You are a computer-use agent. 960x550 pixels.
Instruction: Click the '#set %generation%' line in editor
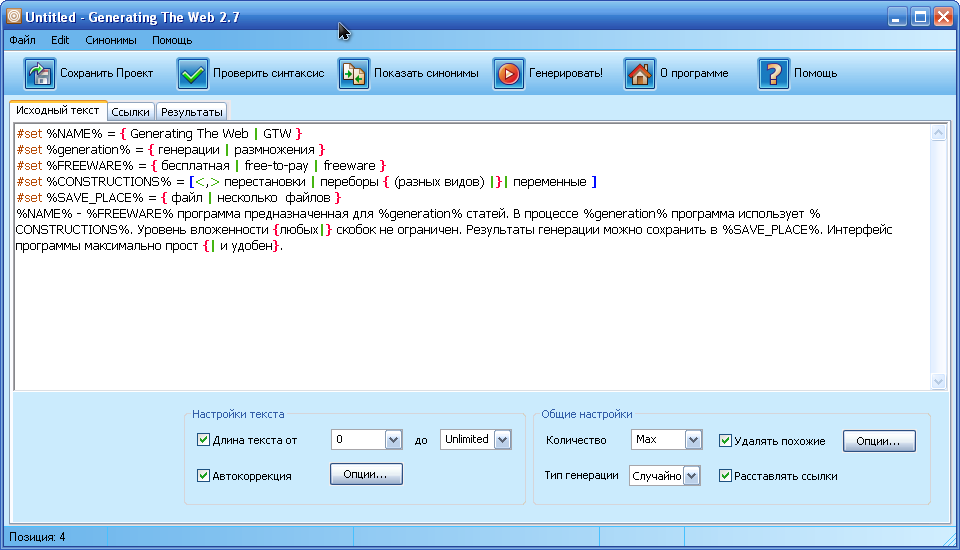click(171, 149)
